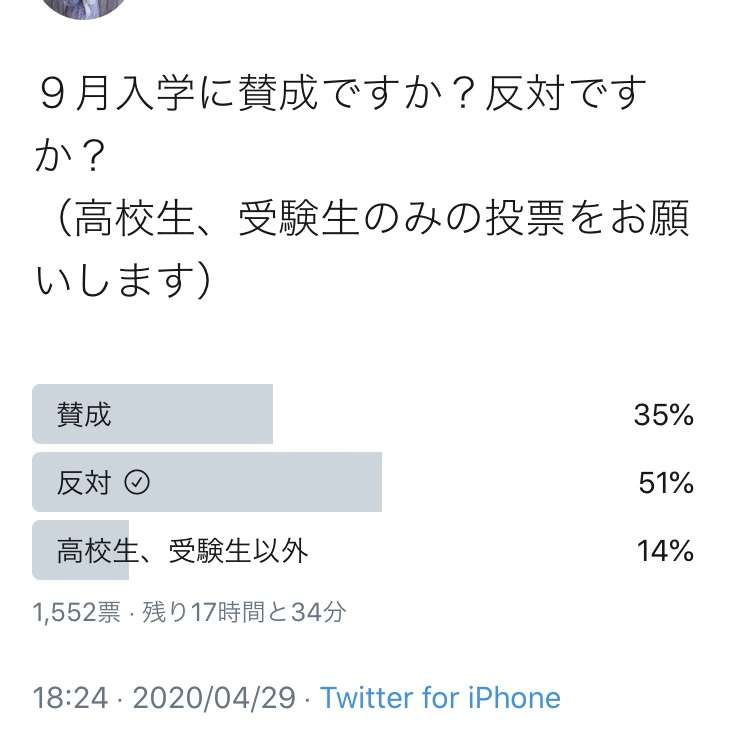Click the 14% result label
This screenshot has height=732, width=741.
pos(665,551)
